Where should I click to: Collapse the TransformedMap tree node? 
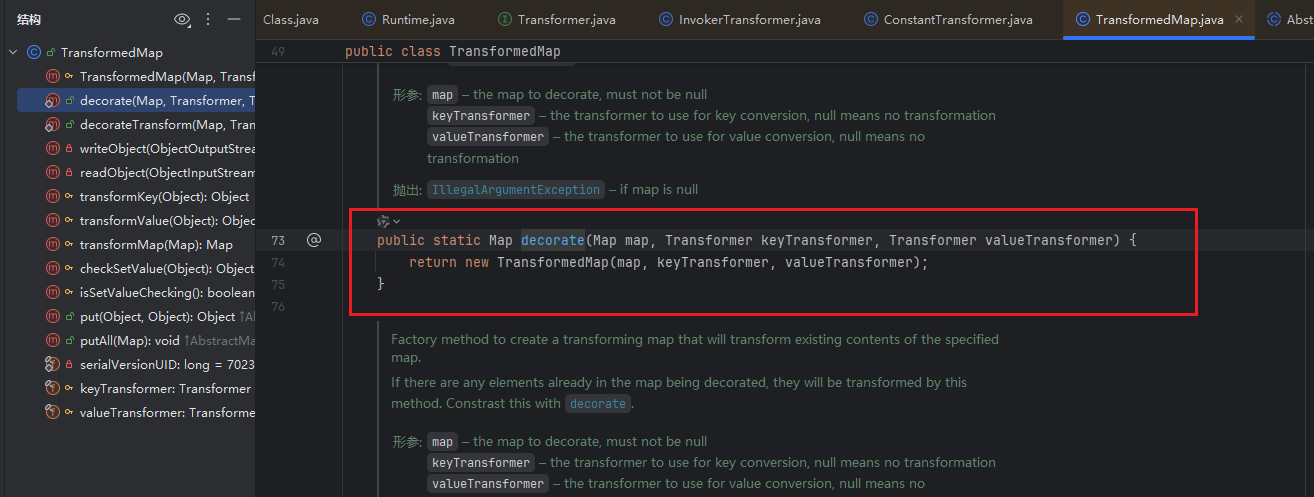13,52
